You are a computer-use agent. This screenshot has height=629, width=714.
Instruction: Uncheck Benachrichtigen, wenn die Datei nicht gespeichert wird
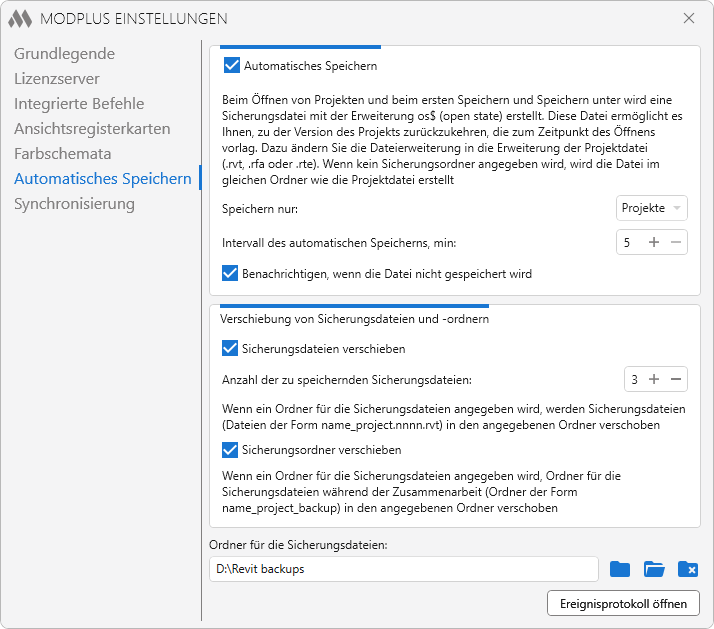pos(230,273)
